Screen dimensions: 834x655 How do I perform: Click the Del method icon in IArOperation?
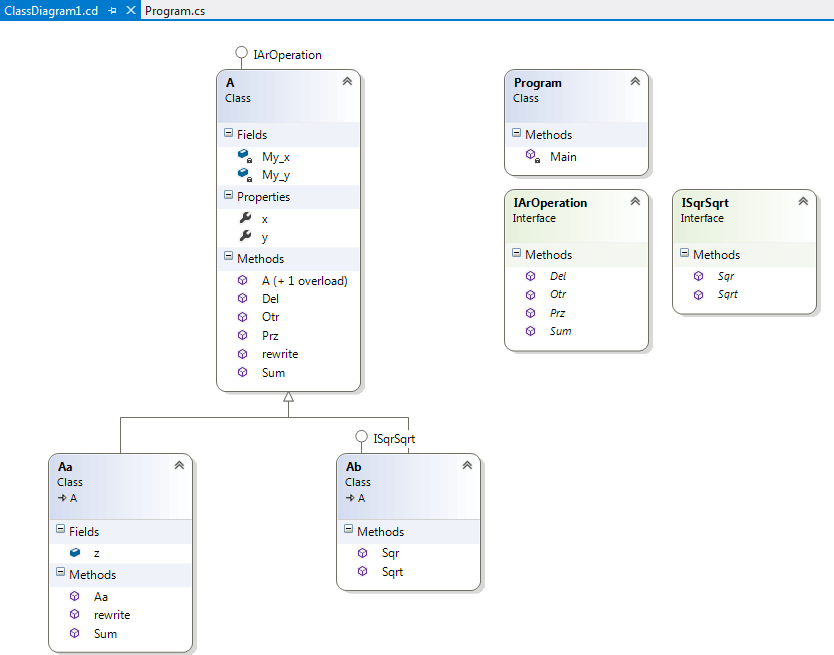pos(530,276)
